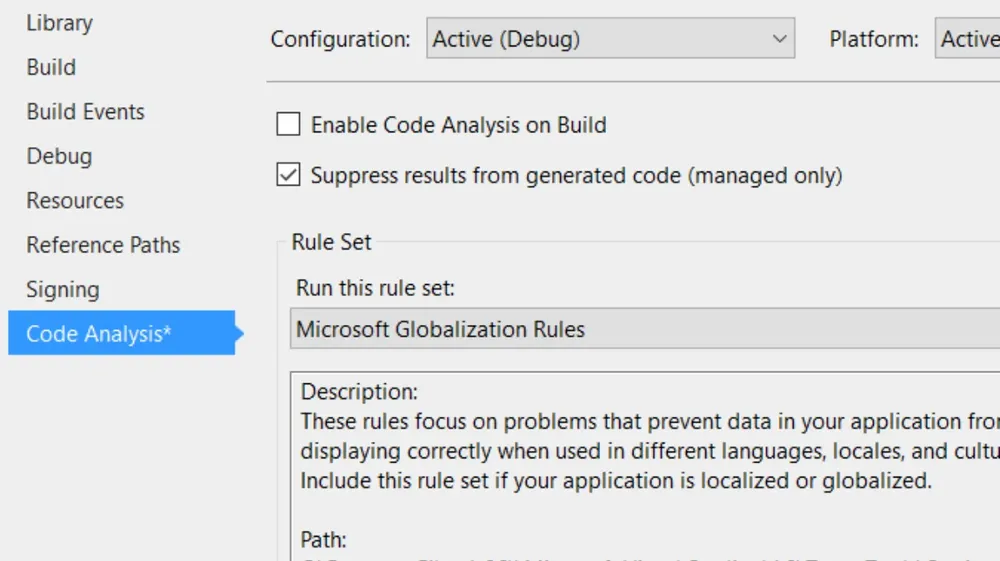This screenshot has width=1000, height=561.
Task: Open the Microsoft Globalization Rules dropdown
Action: click(x=644, y=329)
